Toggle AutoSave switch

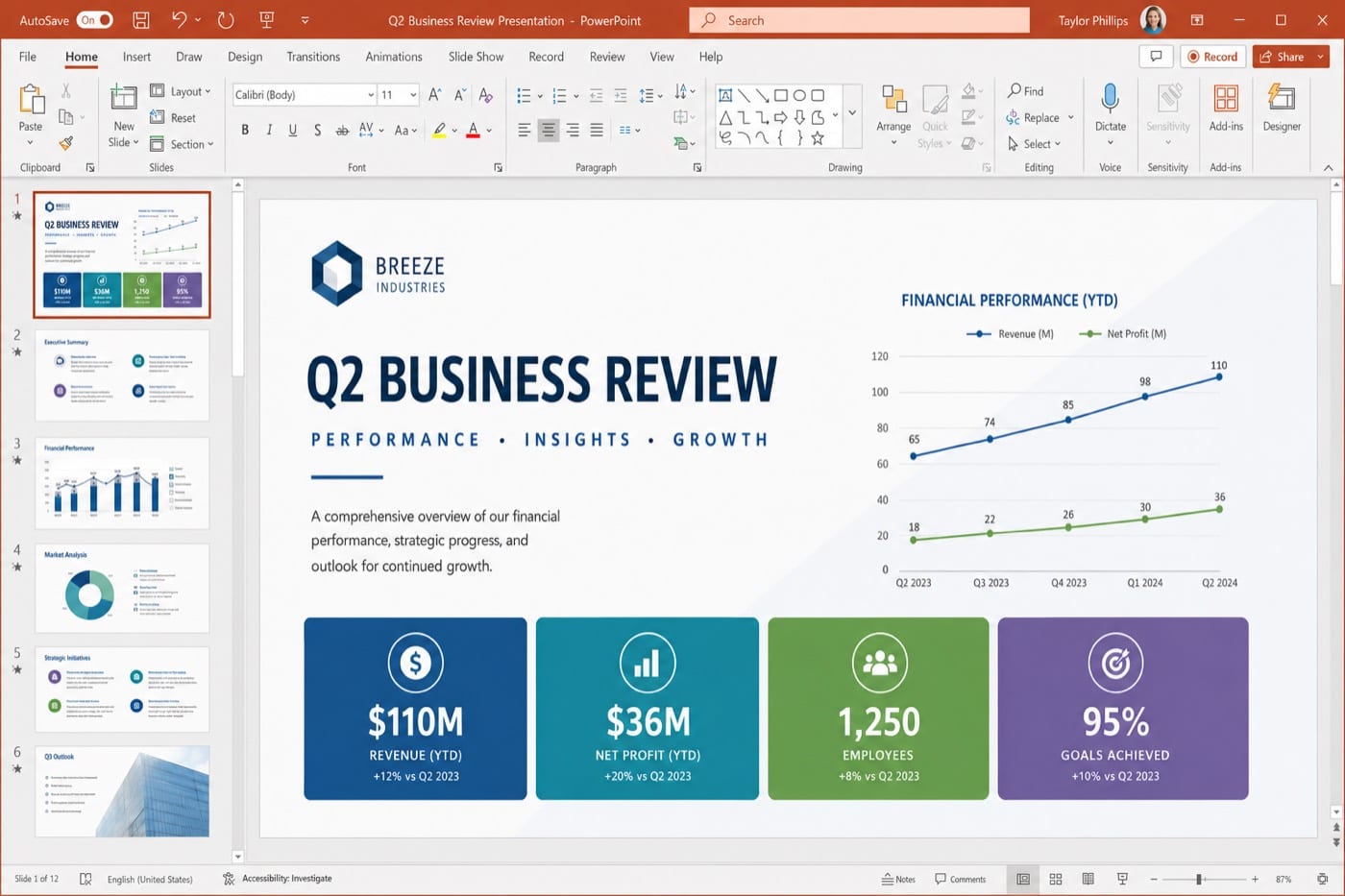point(95,20)
